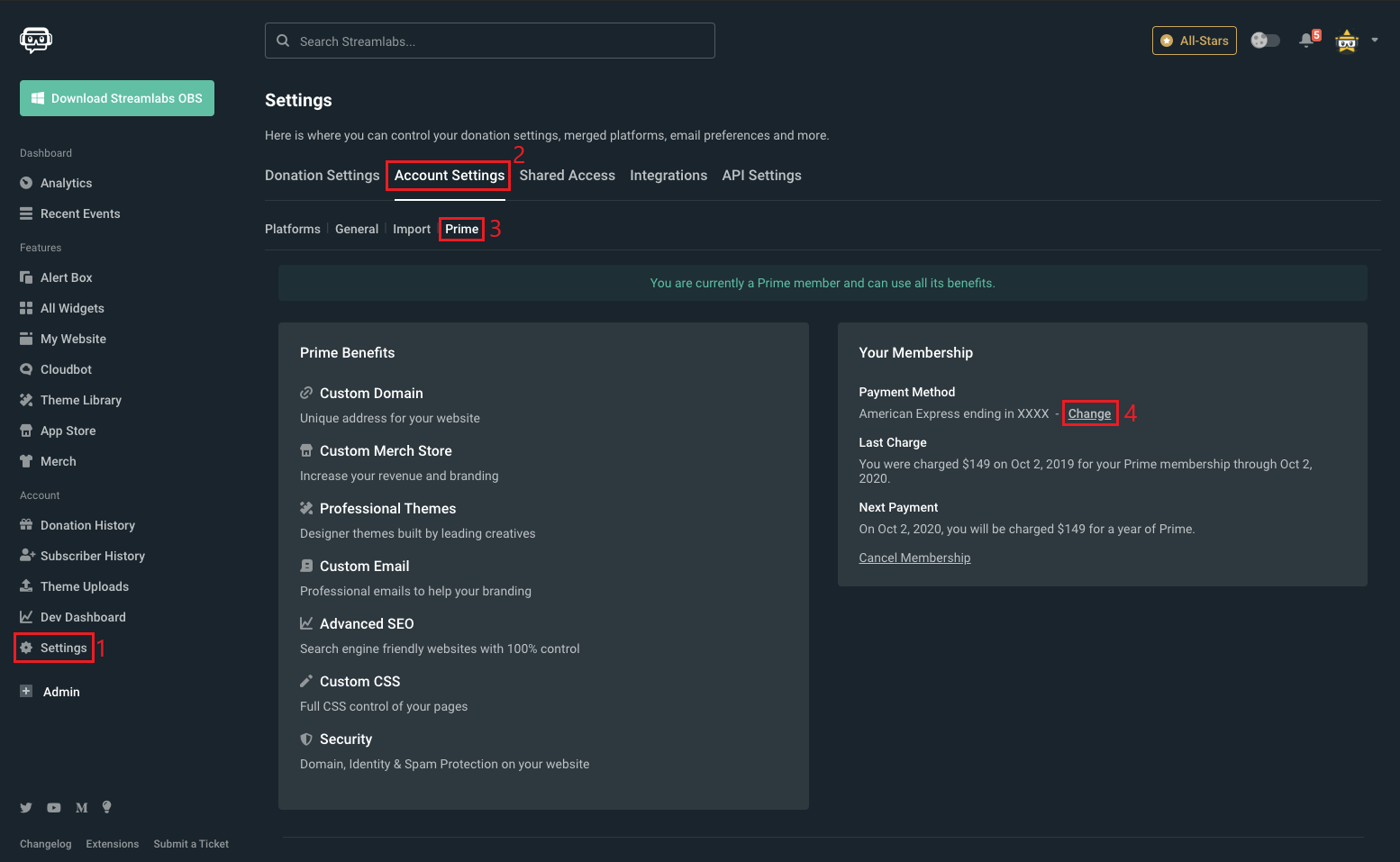1400x862 pixels.
Task: Switch to Donation Settings tab
Action: point(323,176)
